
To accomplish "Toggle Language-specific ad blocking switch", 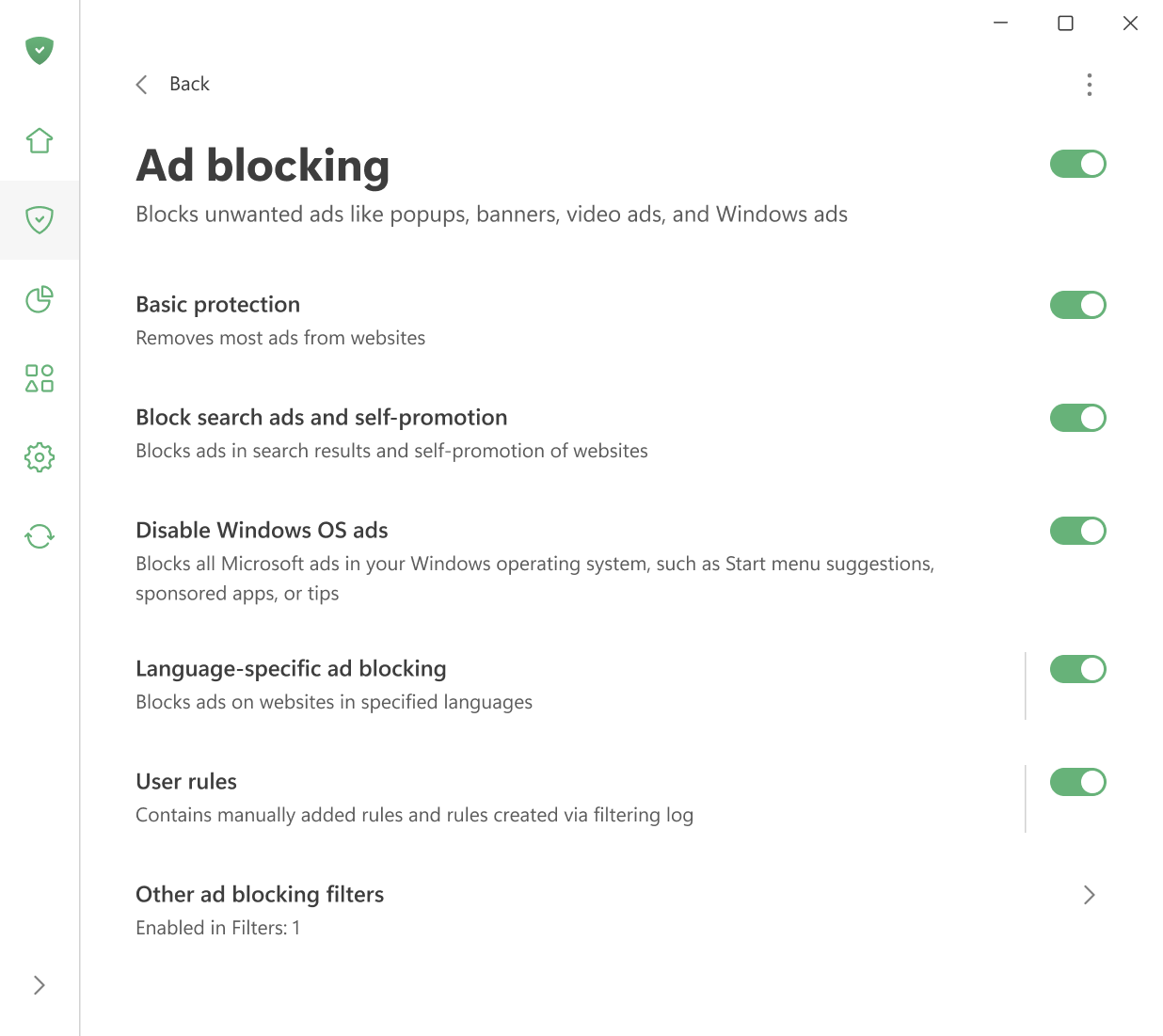I will [1077, 669].
